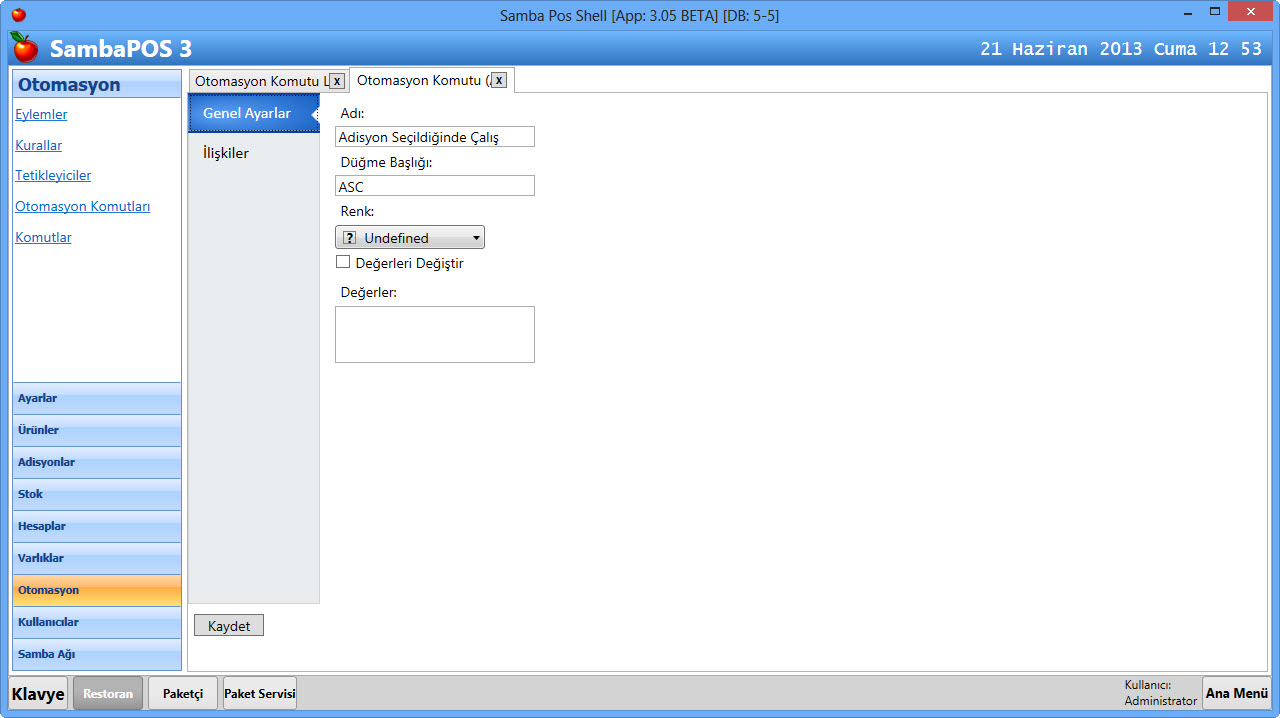Screen dimensions: 1280x718
Task: Click the SambaPOS apple logo icon
Action: [x=24, y=47]
